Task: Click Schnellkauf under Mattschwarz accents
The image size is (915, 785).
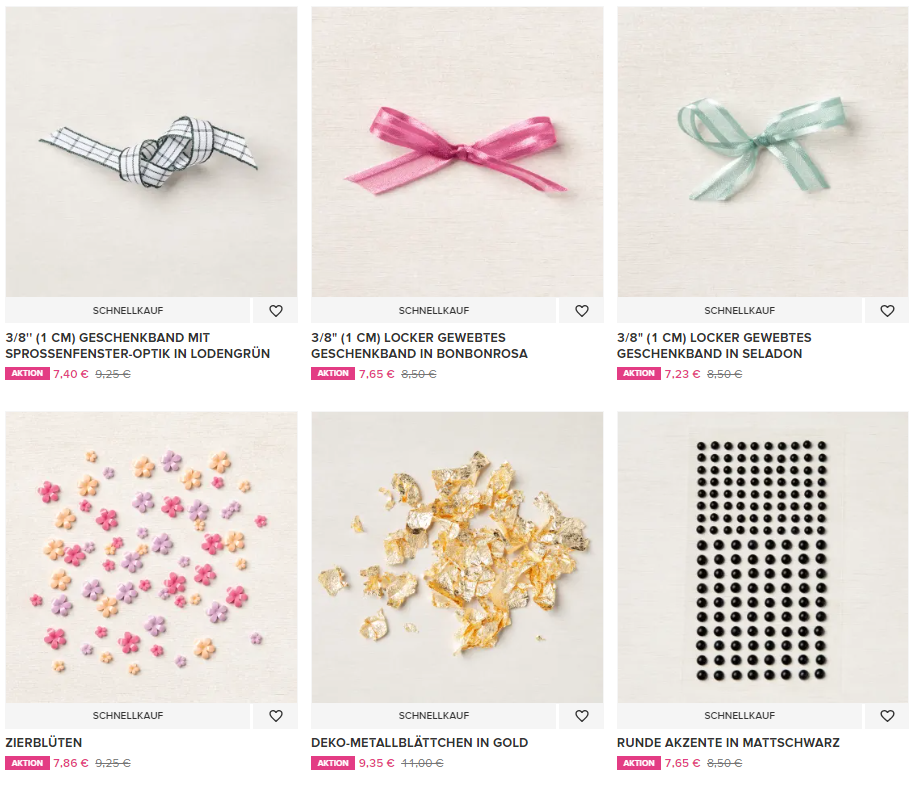Action: (739, 716)
